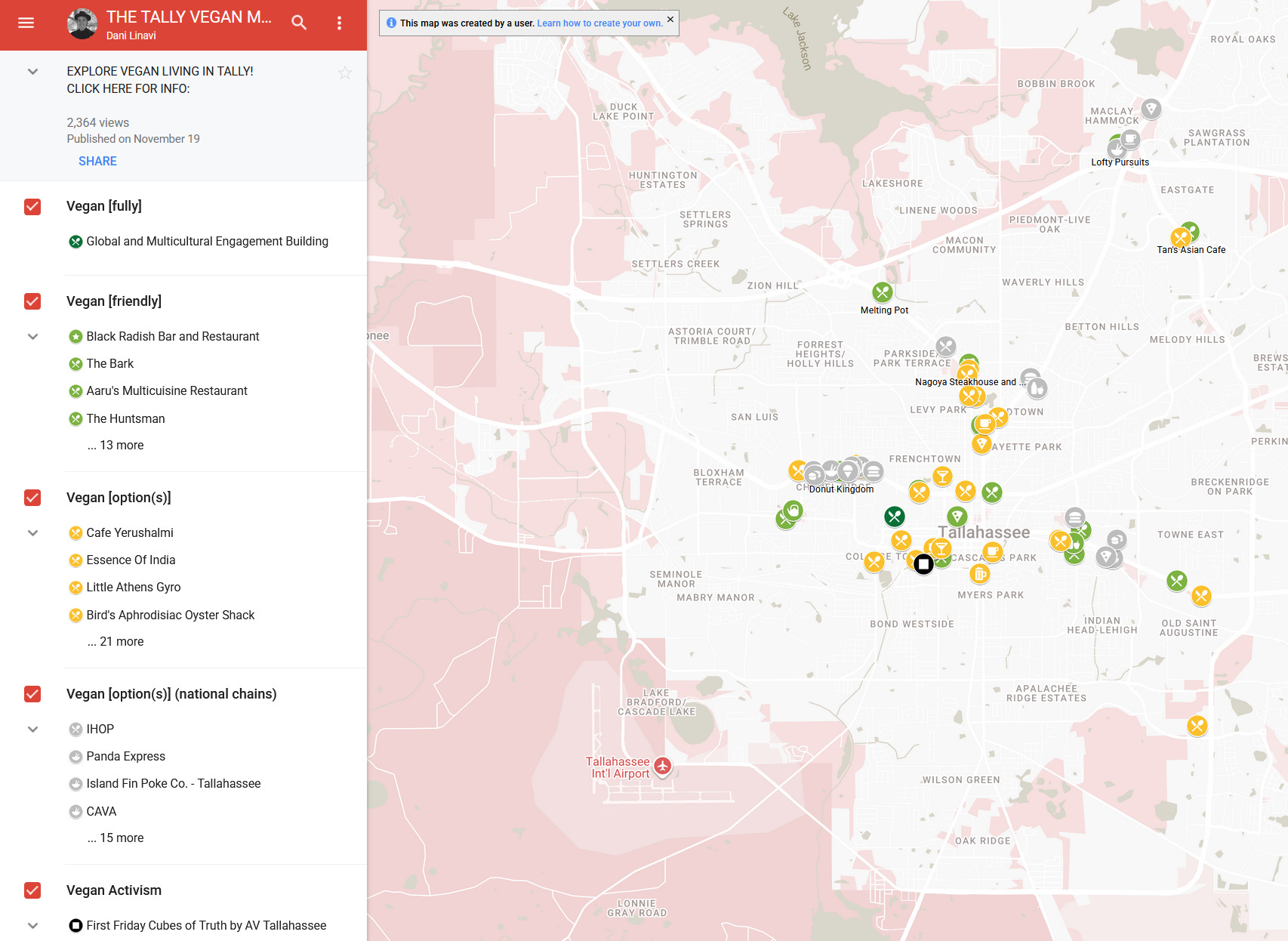Collapse the Vegan [option(s)] list

click(x=32, y=533)
